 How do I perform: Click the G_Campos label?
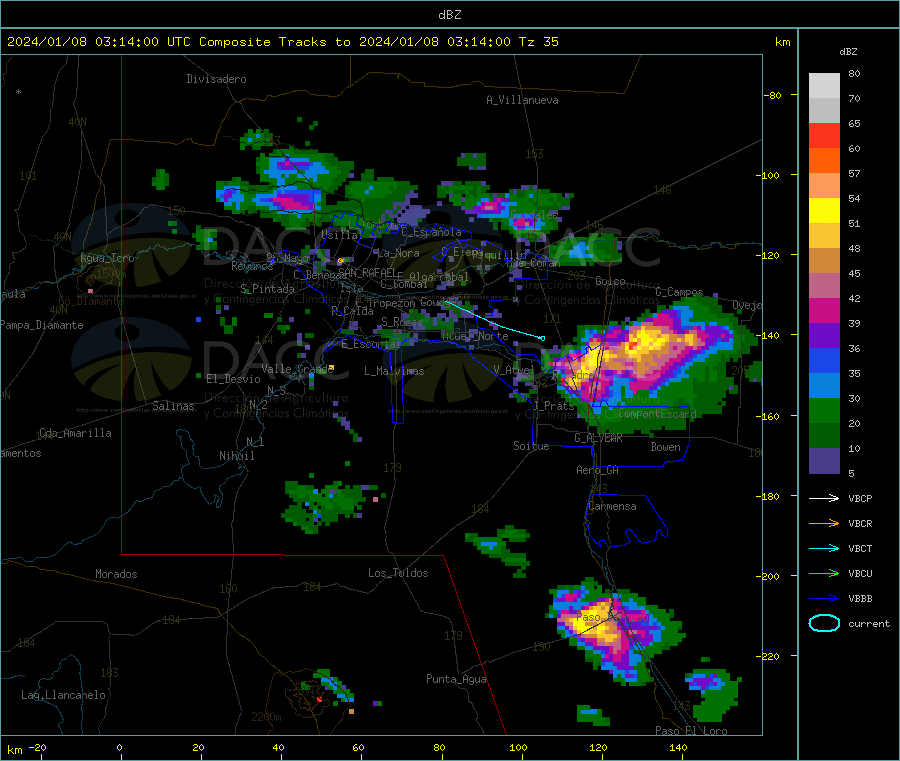click(679, 292)
